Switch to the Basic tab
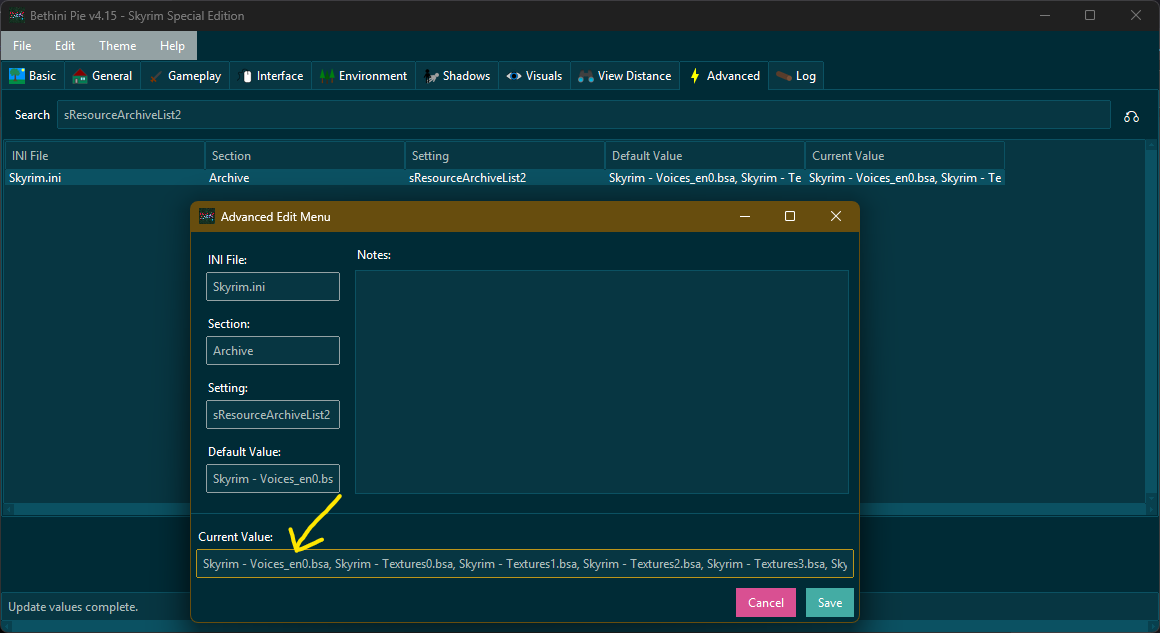The image size is (1160, 633). [33, 75]
